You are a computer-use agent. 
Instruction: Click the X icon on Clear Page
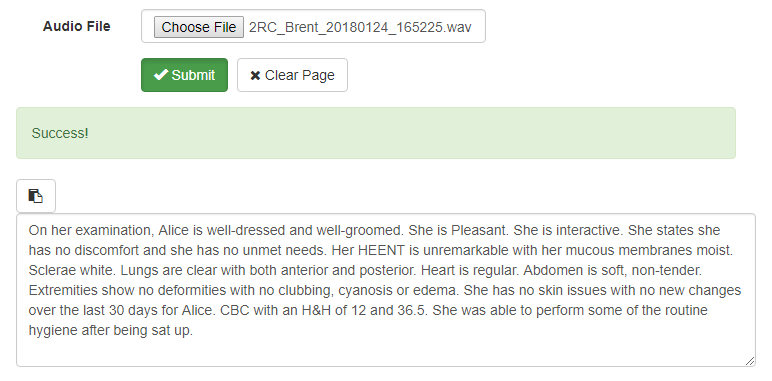click(x=255, y=75)
